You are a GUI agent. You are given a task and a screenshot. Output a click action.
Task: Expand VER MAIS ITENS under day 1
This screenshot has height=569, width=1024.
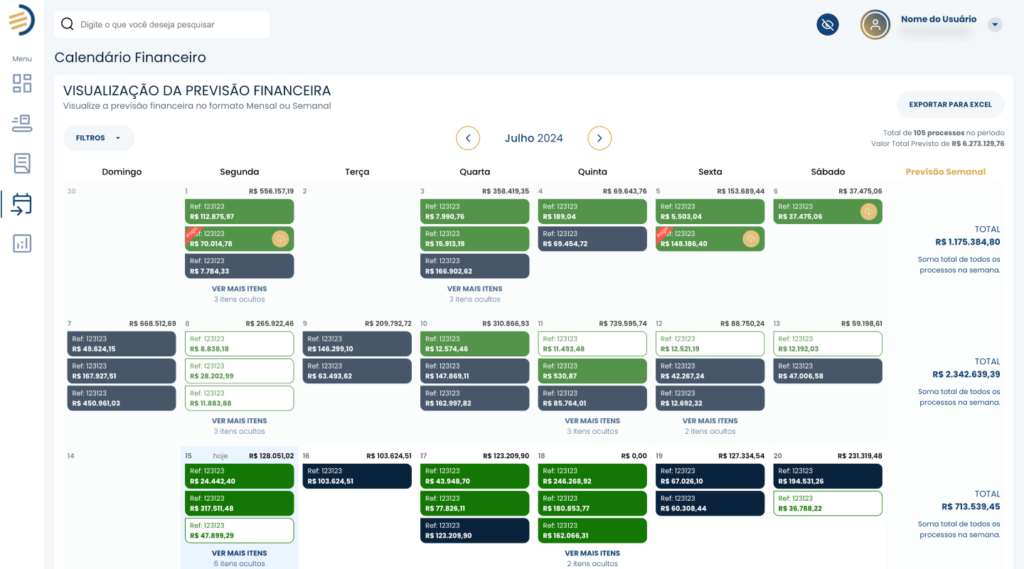[239, 289]
